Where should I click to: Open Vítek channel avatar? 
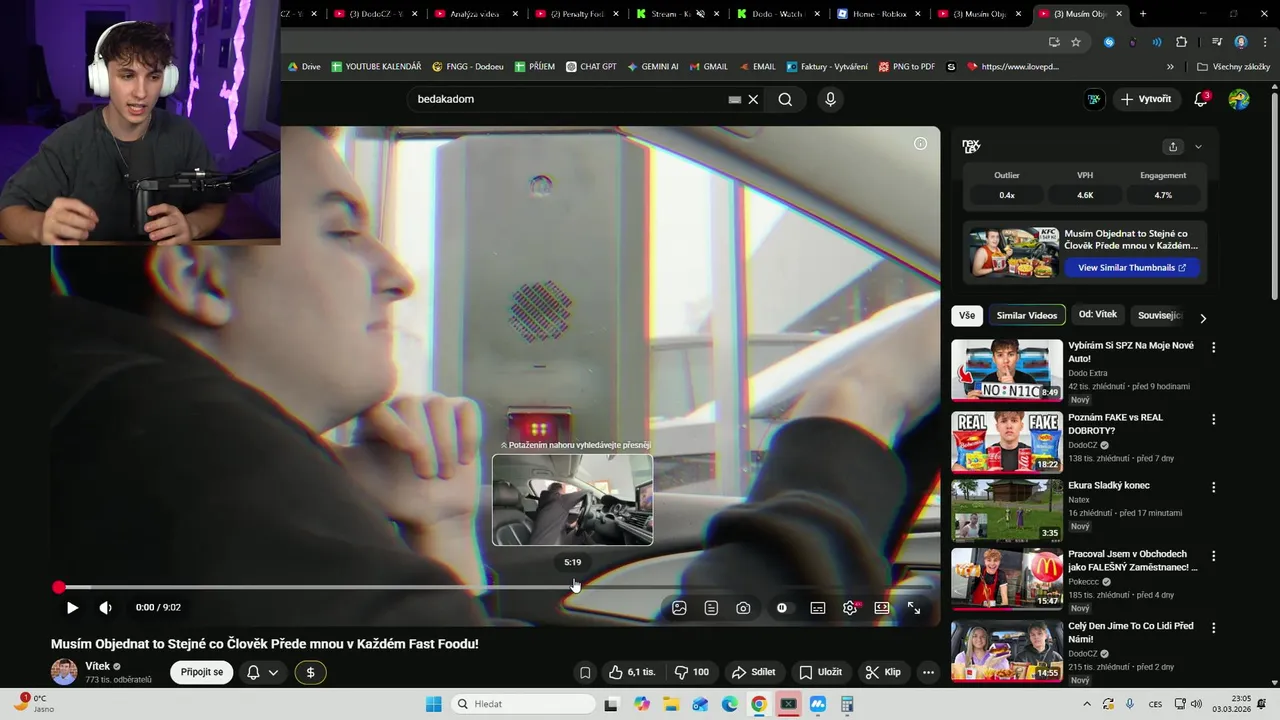tap(64, 672)
